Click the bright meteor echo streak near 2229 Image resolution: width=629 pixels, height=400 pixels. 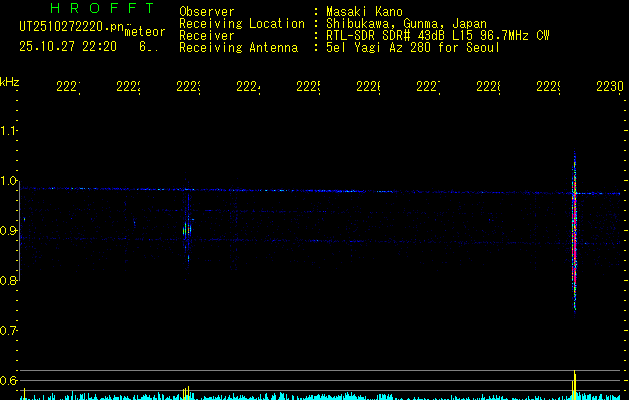(574, 235)
